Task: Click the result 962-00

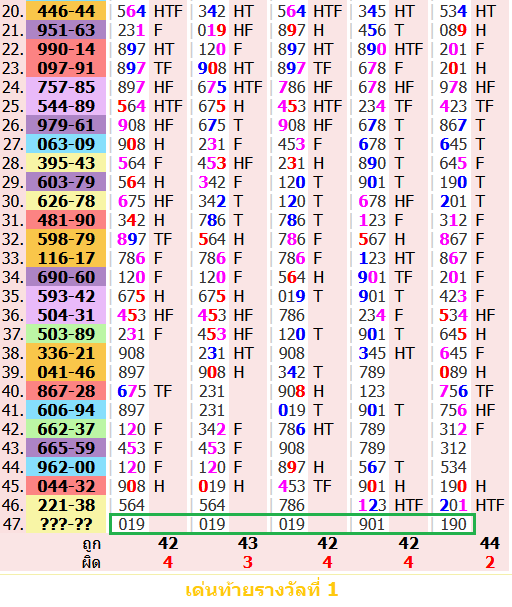Action: tap(66, 466)
